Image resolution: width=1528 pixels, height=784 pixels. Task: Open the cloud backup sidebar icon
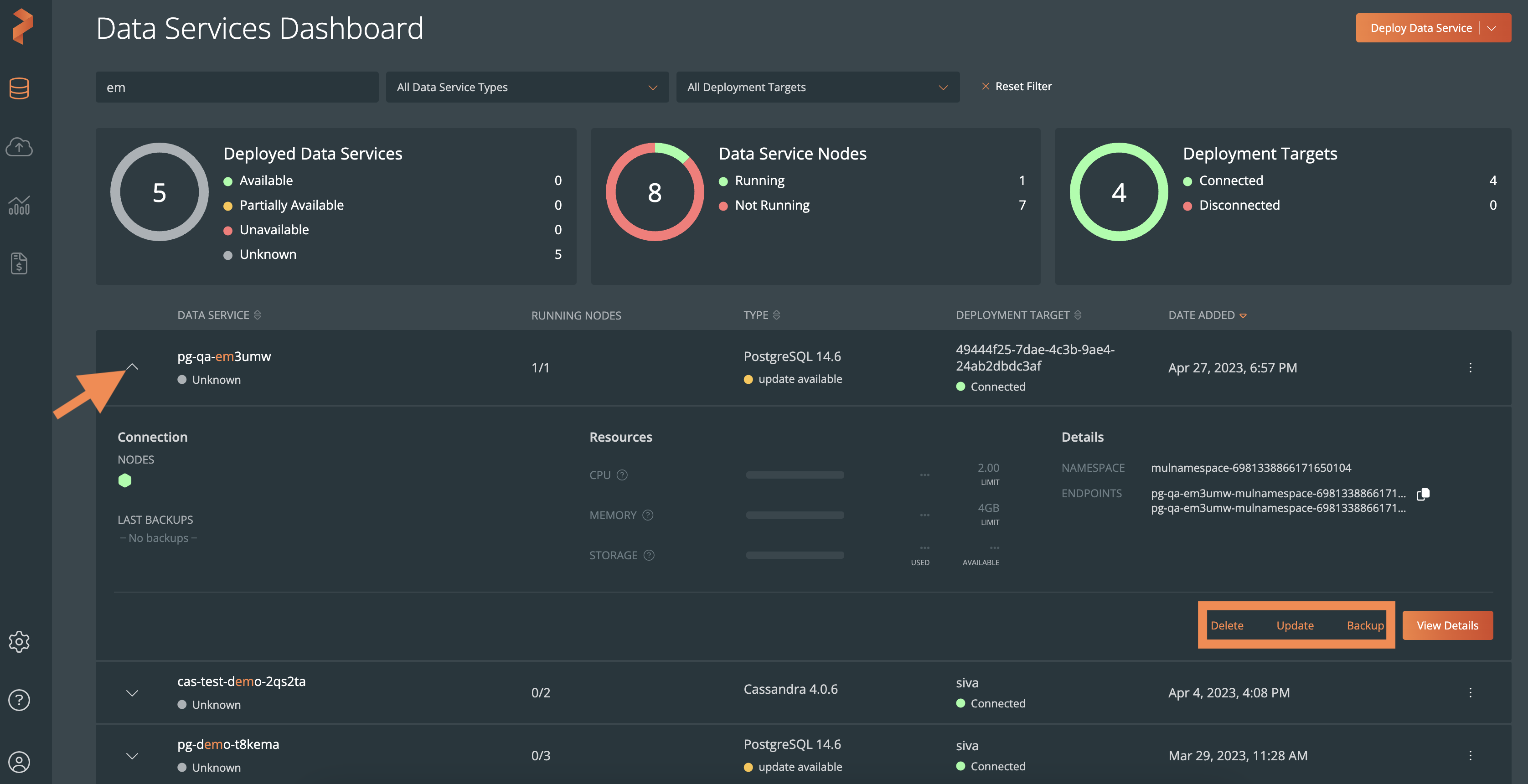[19, 146]
